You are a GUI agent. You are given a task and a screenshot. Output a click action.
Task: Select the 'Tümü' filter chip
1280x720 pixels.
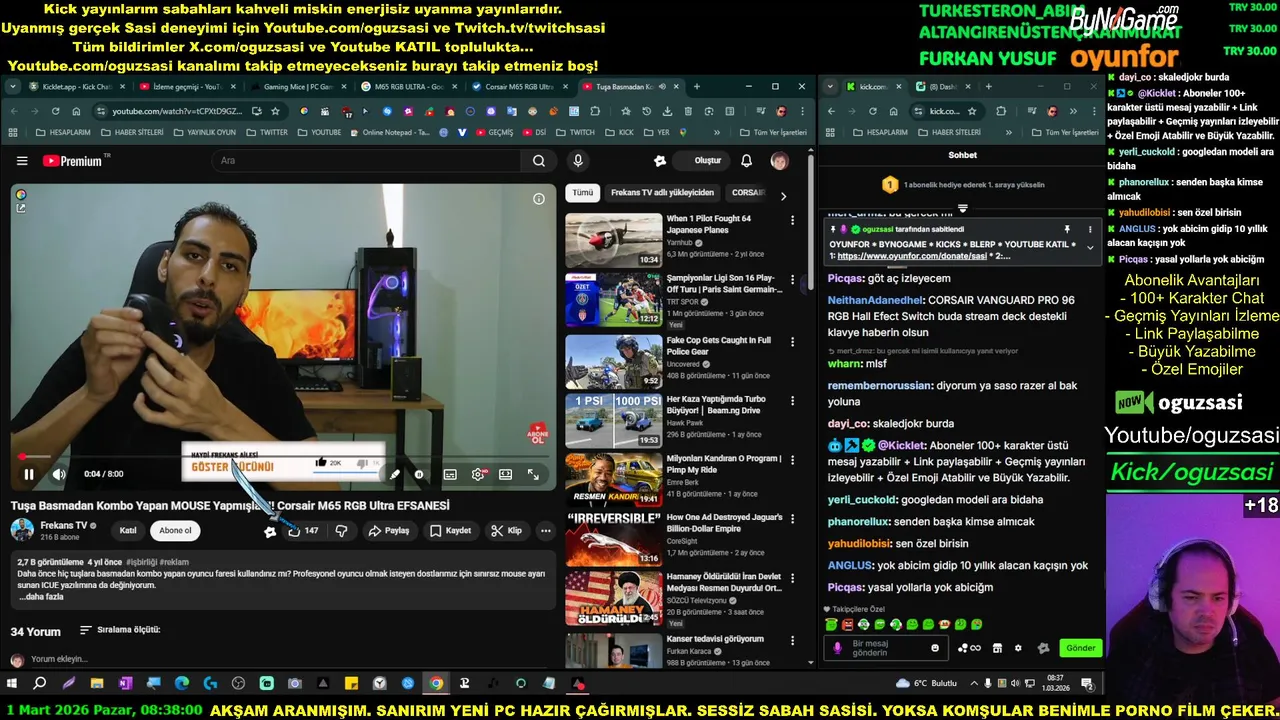pyautogui.click(x=582, y=192)
